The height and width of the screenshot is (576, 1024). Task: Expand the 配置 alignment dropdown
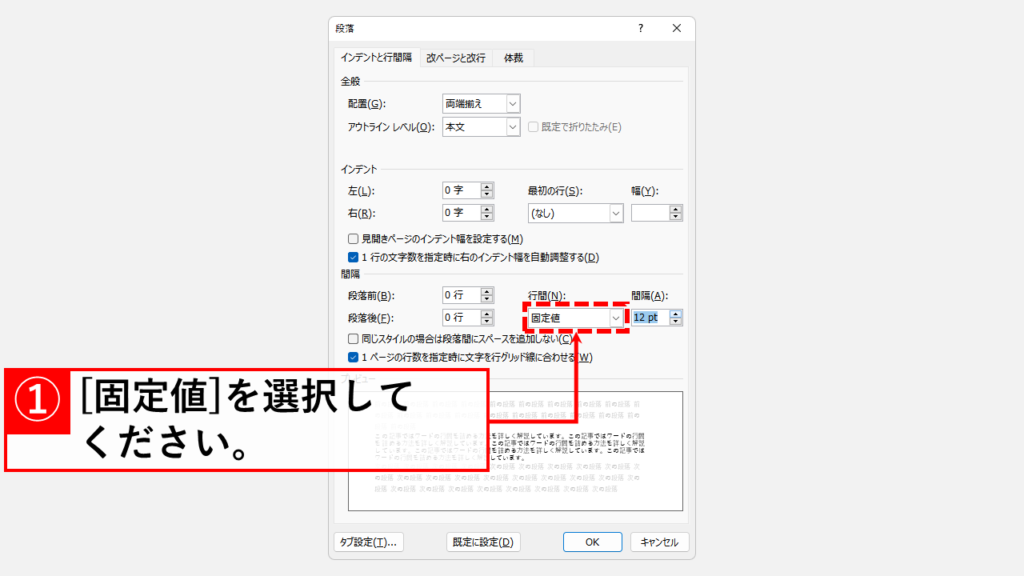[512, 103]
